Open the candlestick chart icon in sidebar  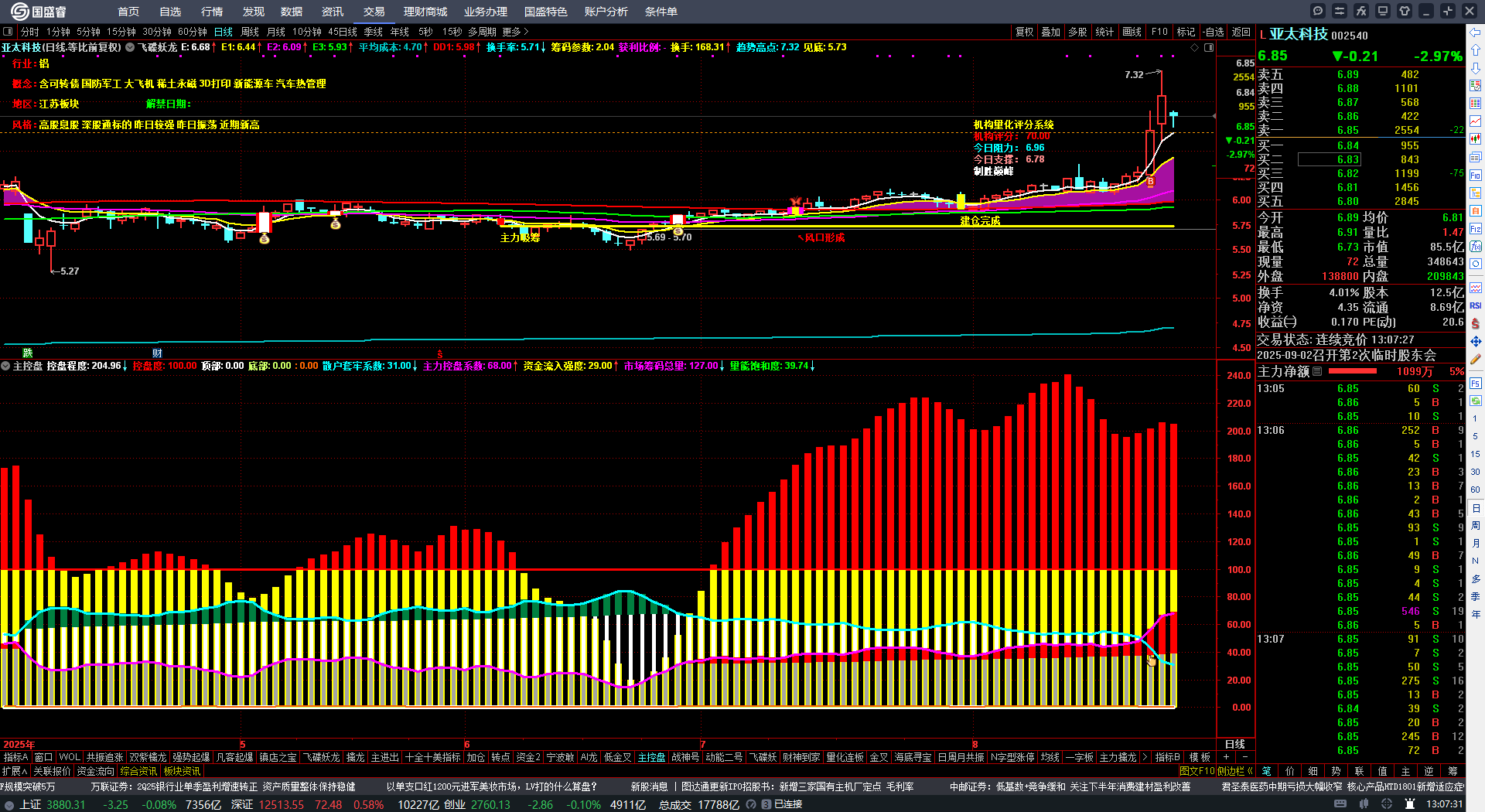1476,139
